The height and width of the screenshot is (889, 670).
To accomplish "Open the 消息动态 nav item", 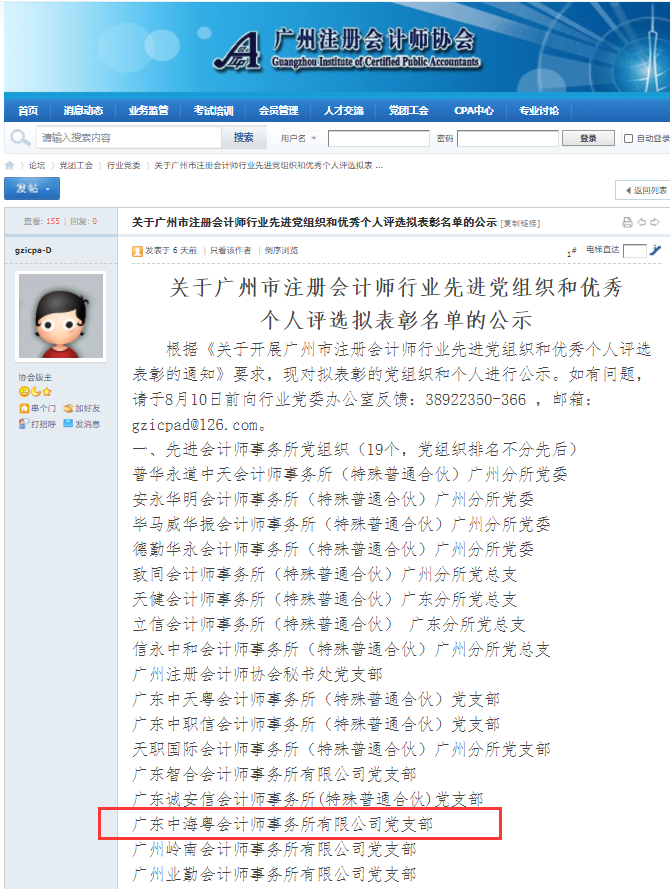I will pyautogui.click(x=83, y=111).
